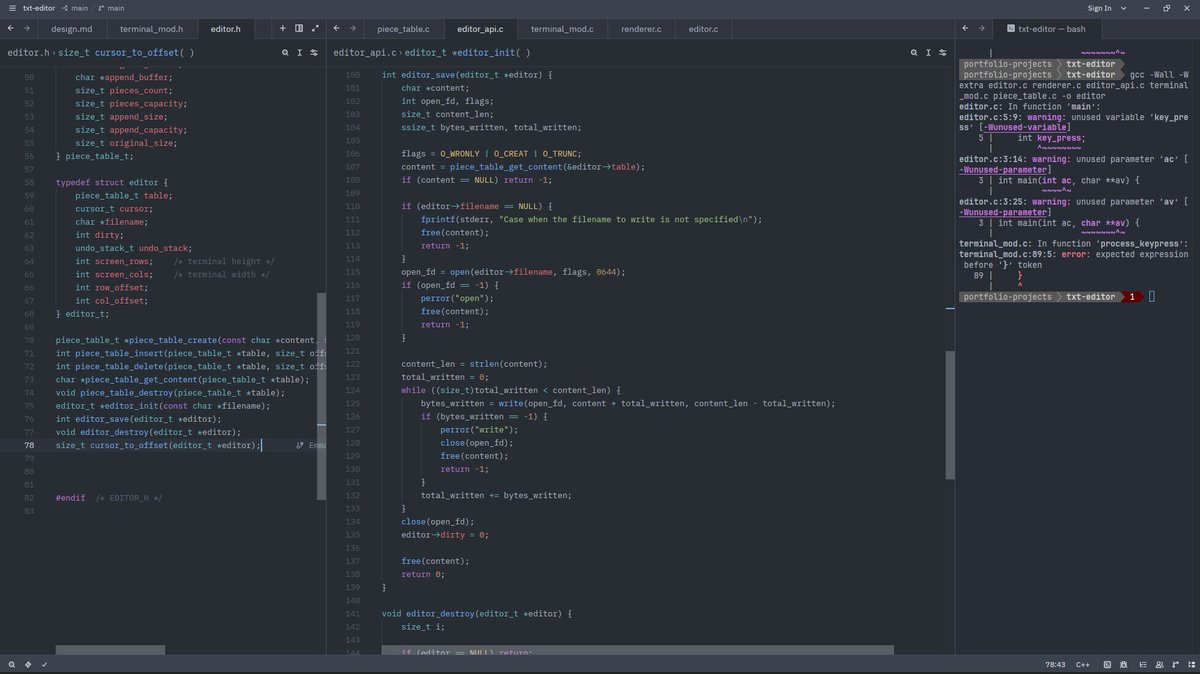
Task: Click the horizontal scrollbar in editor.h pane
Action: [x=110, y=650]
